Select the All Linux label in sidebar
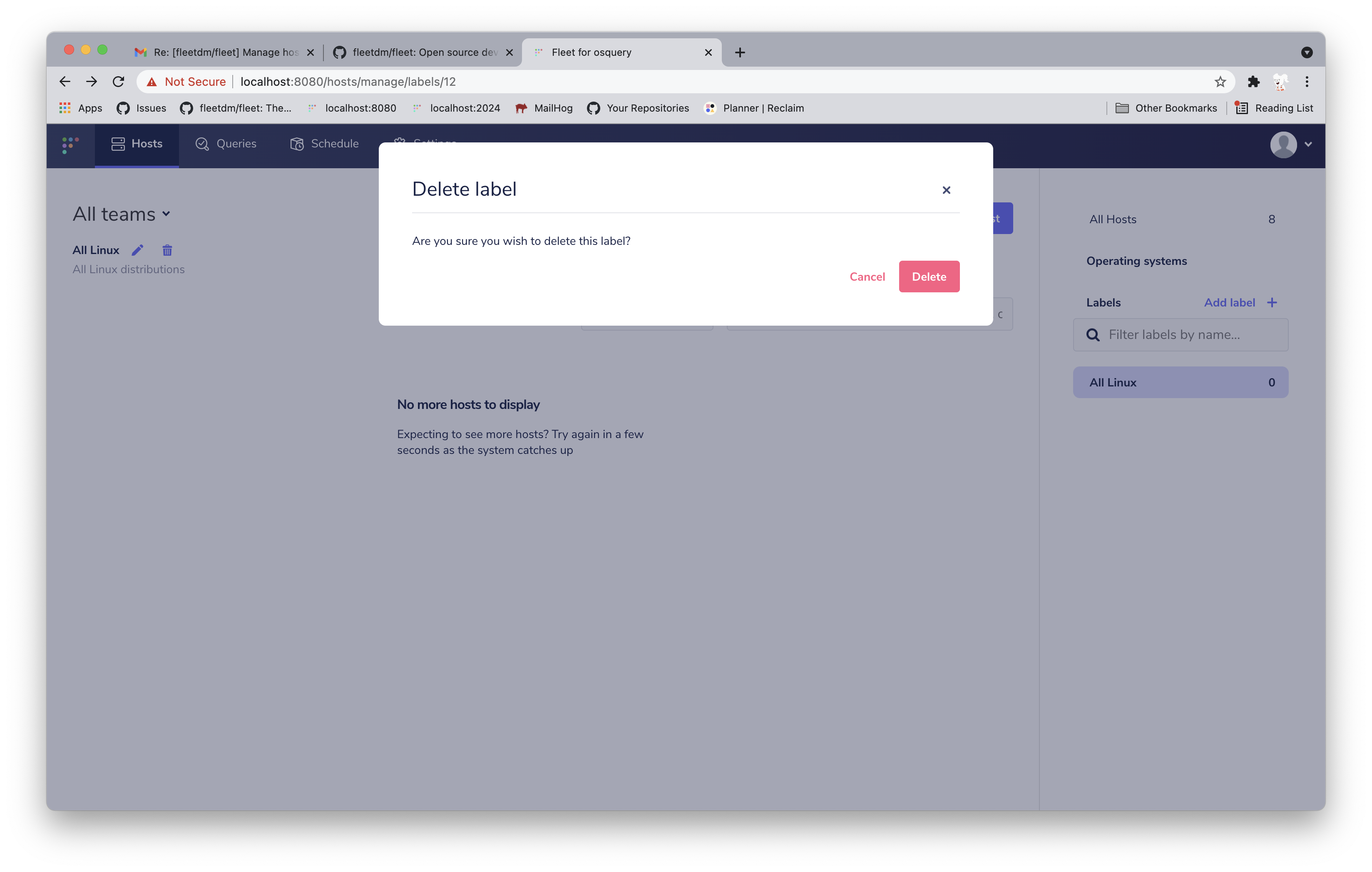 (1180, 382)
